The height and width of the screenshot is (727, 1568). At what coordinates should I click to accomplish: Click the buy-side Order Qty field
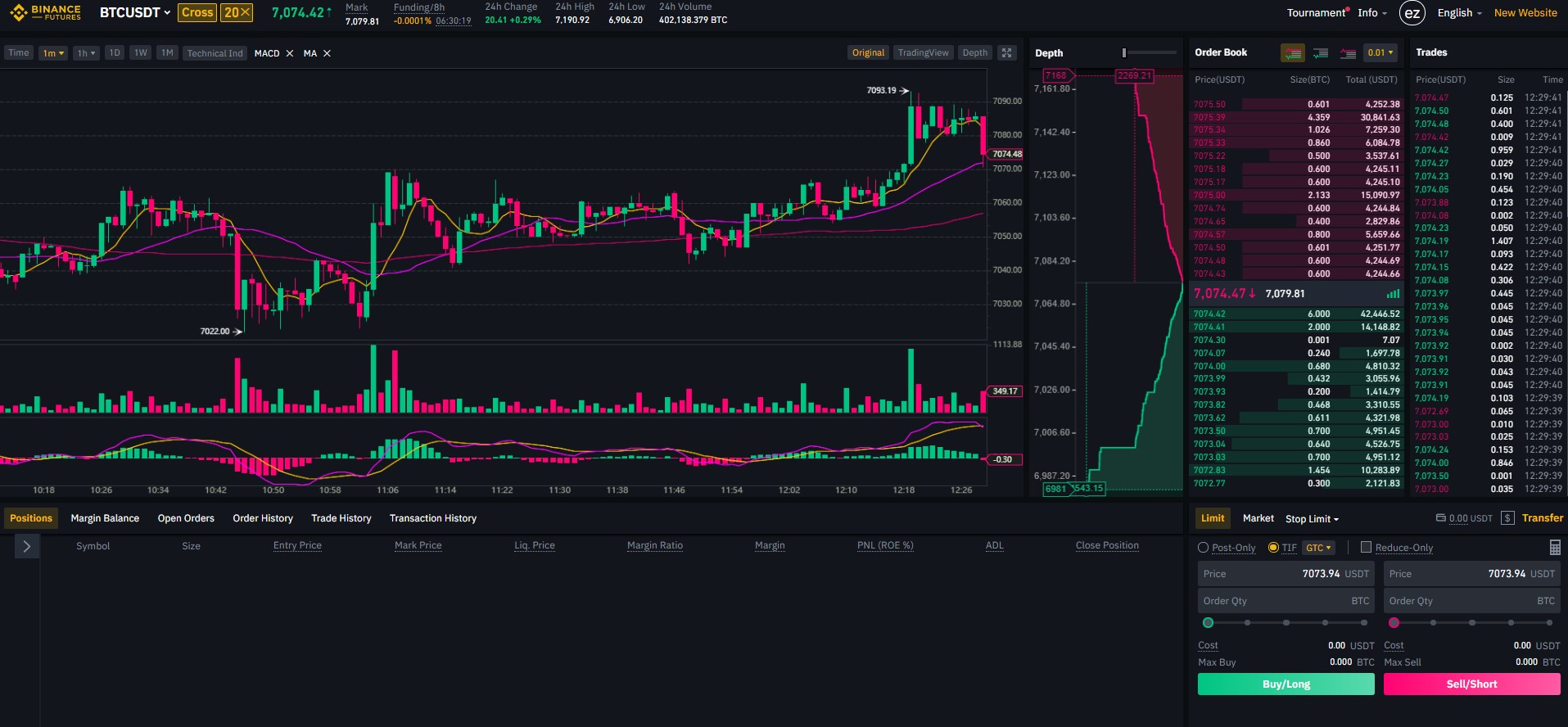click(1286, 601)
